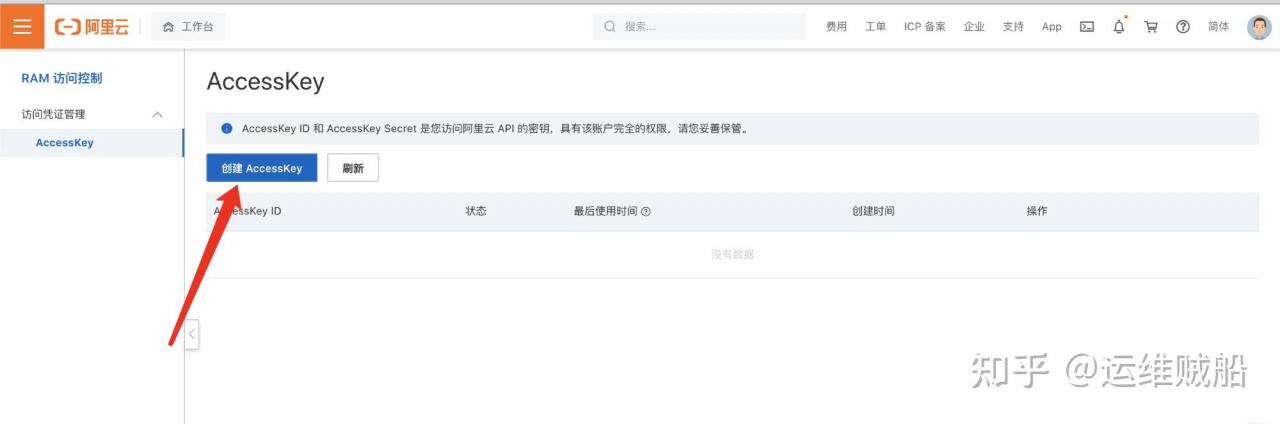The width and height of the screenshot is (1280, 424).
Task: Open the user avatar menu
Action: [1259, 27]
